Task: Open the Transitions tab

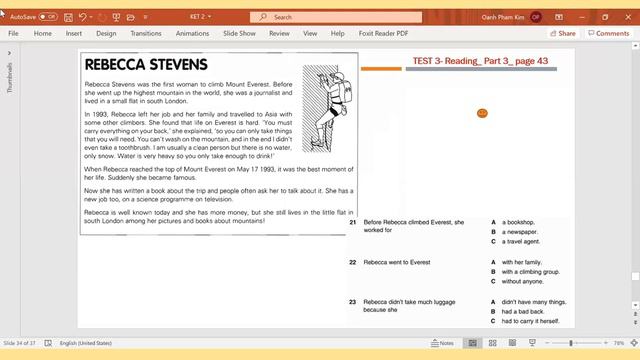Action: point(146,33)
